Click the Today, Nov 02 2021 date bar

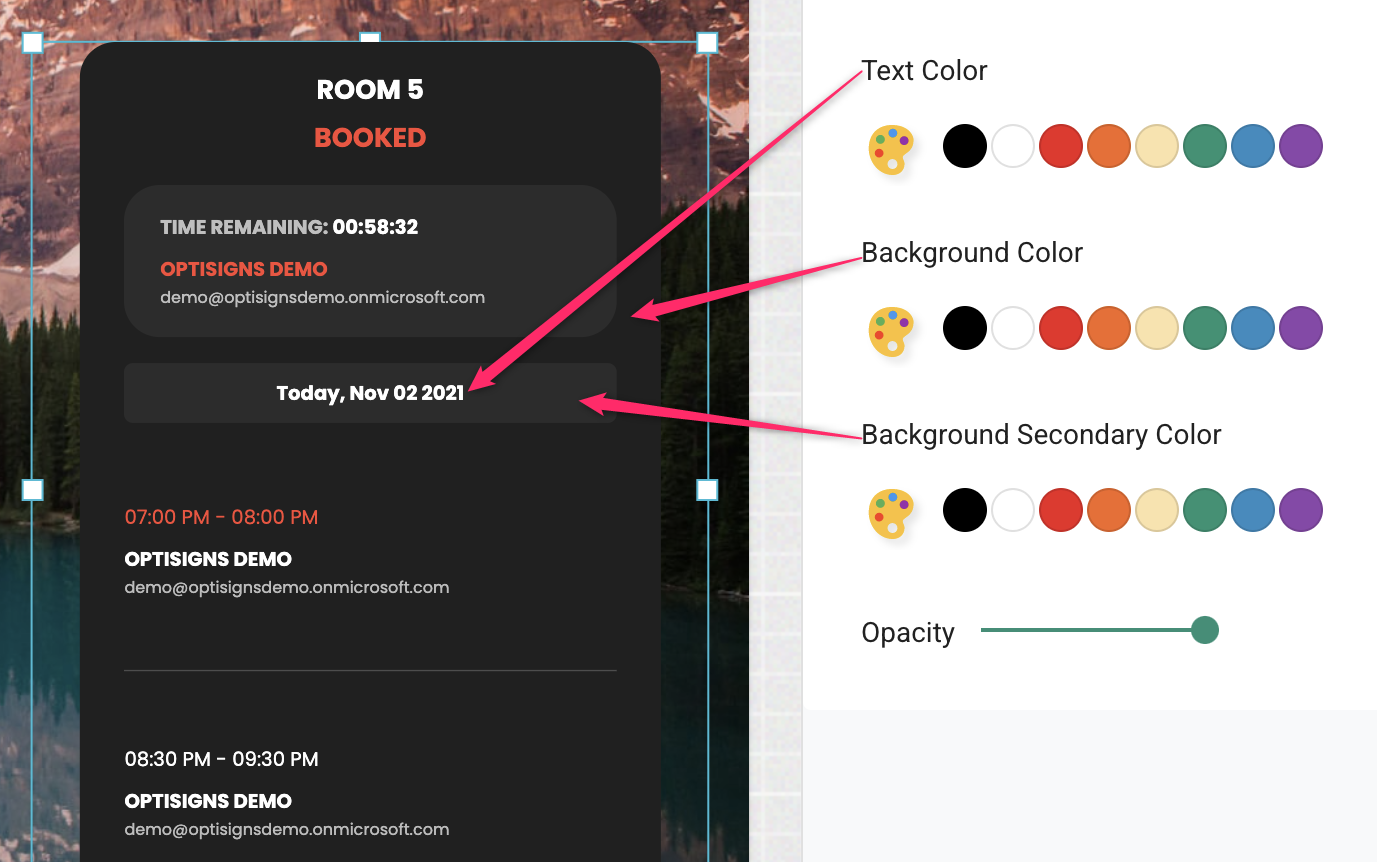(x=370, y=393)
